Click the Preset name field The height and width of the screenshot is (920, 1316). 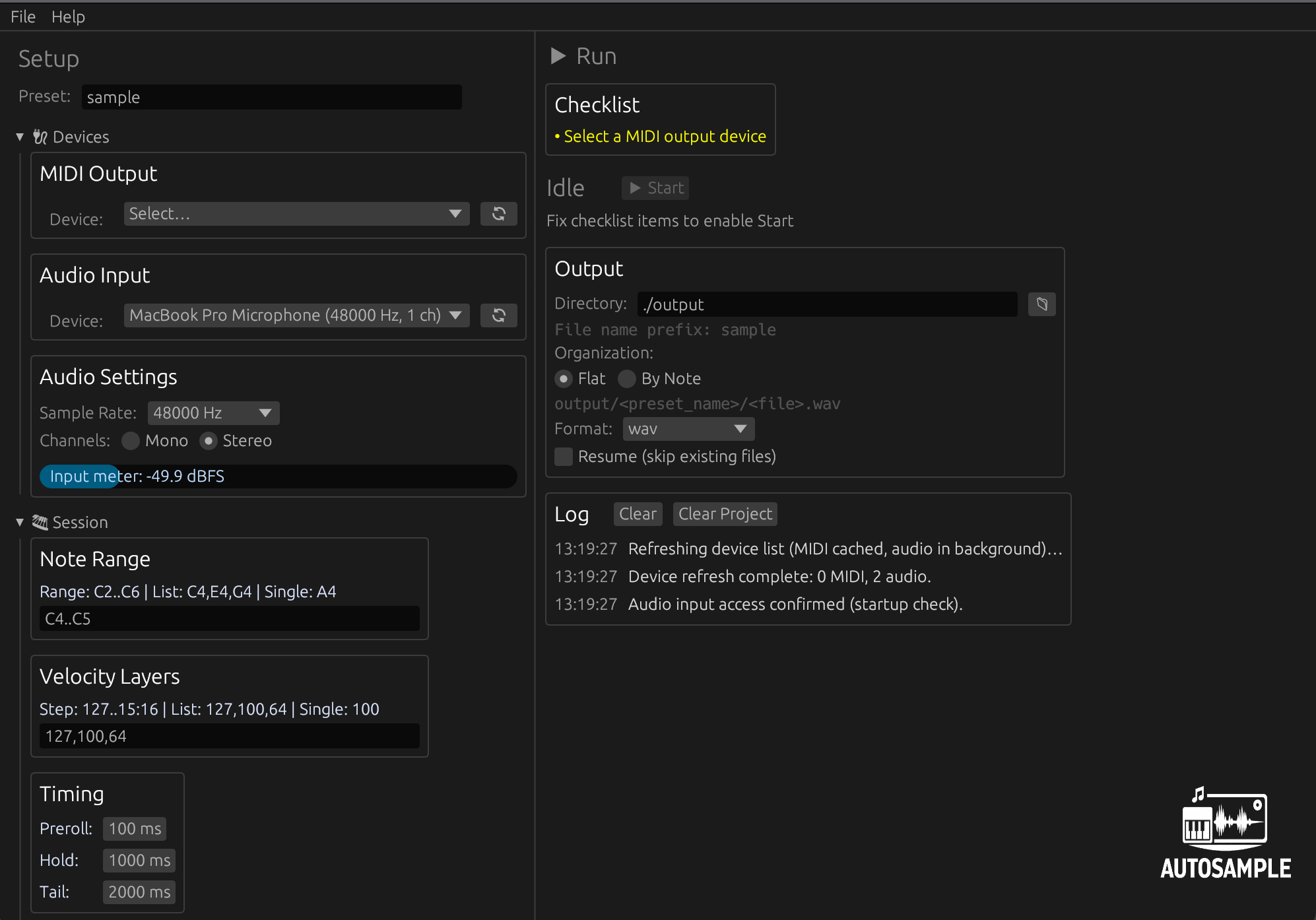[x=272, y=97]
